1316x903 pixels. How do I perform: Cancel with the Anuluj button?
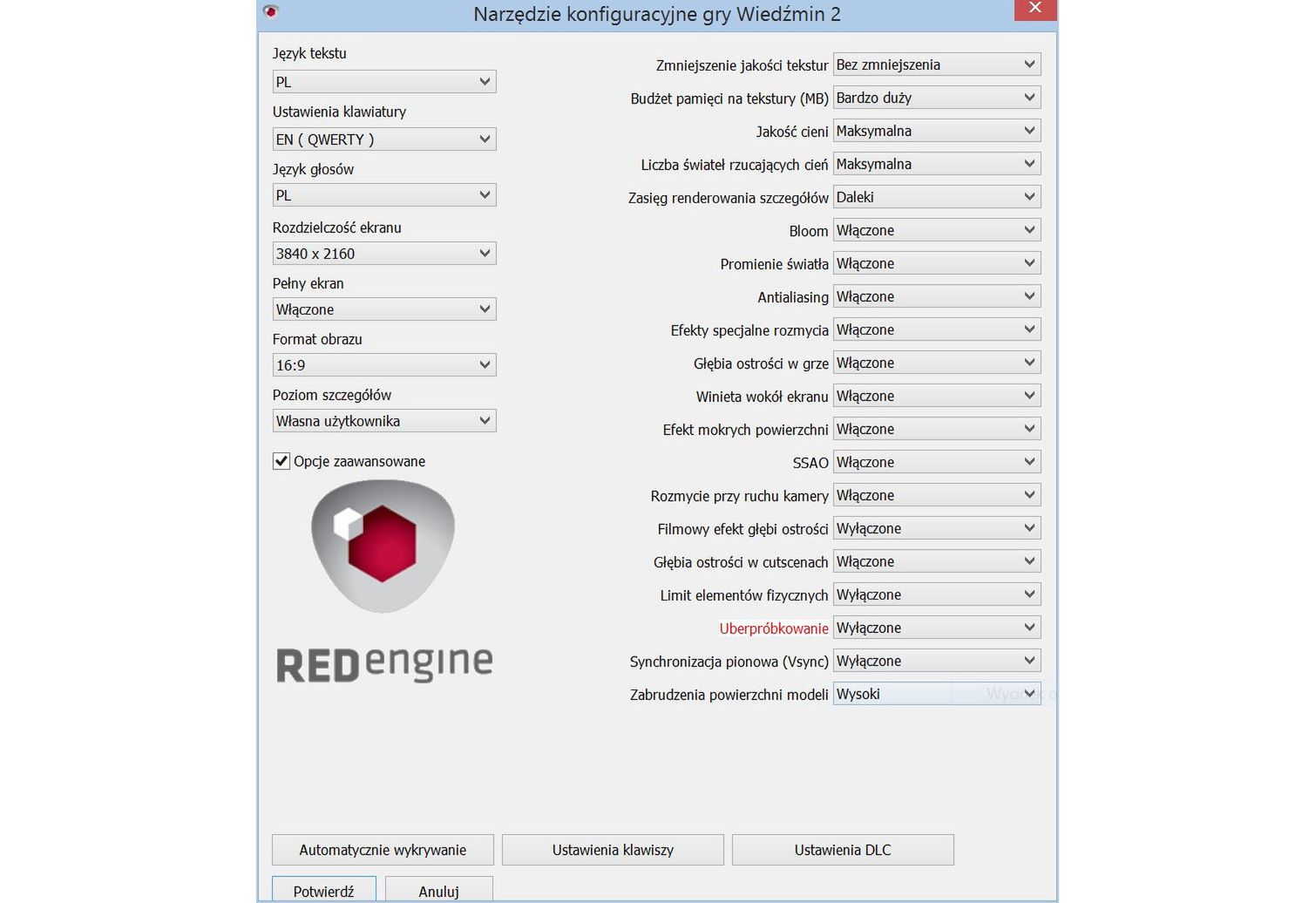coord(439,890)
